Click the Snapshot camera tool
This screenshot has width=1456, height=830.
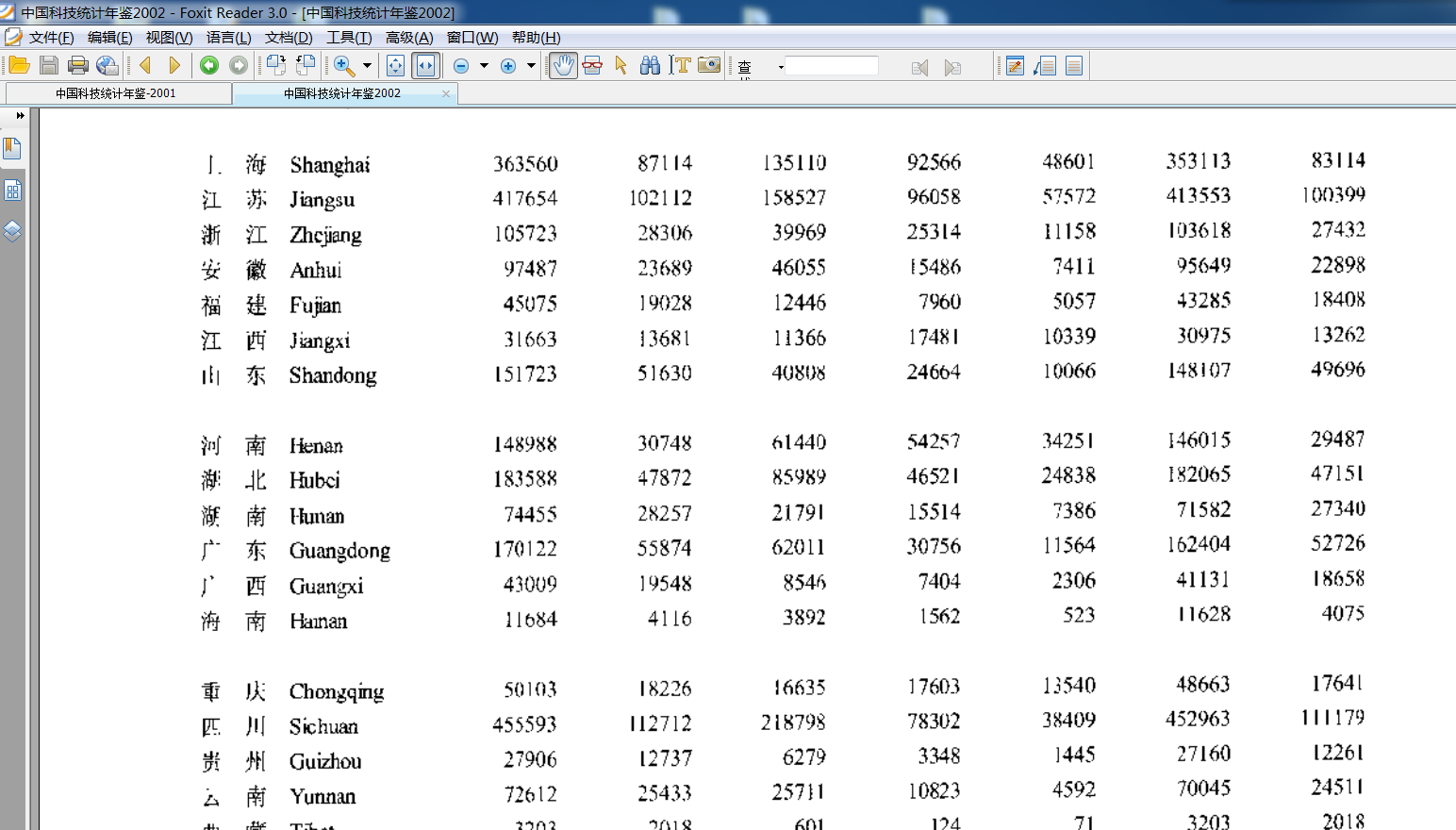[x=709, y=65]
